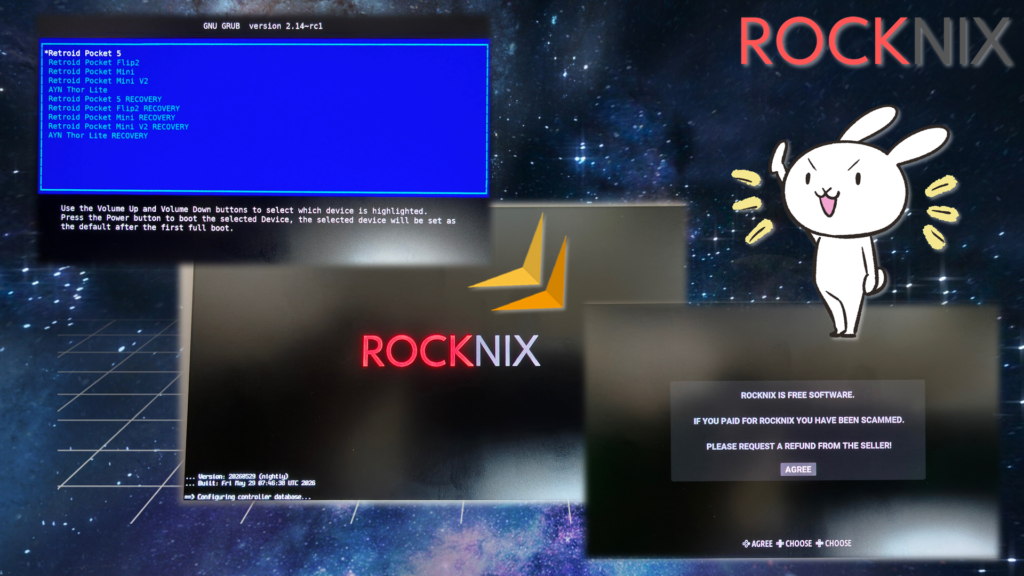Select the Retroid Pocket 5 boot entry
1024x576 pixels.
click(83, 53)
